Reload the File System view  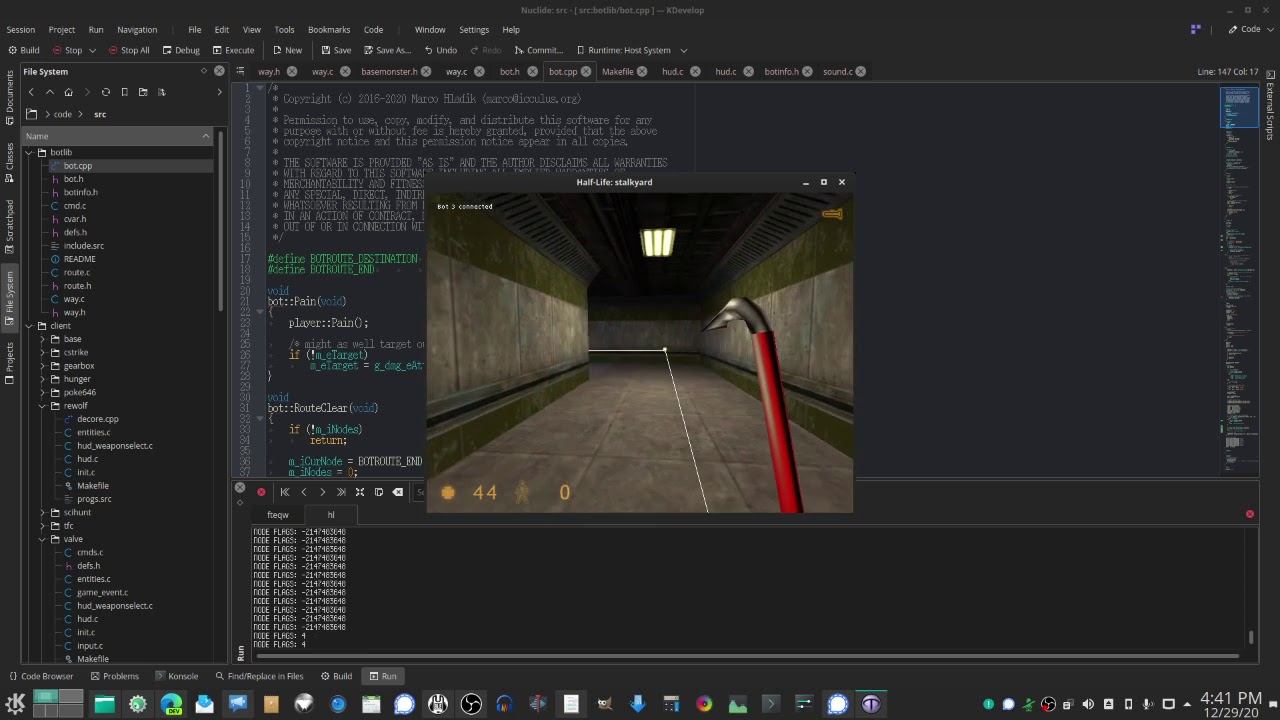pos(106,92)
